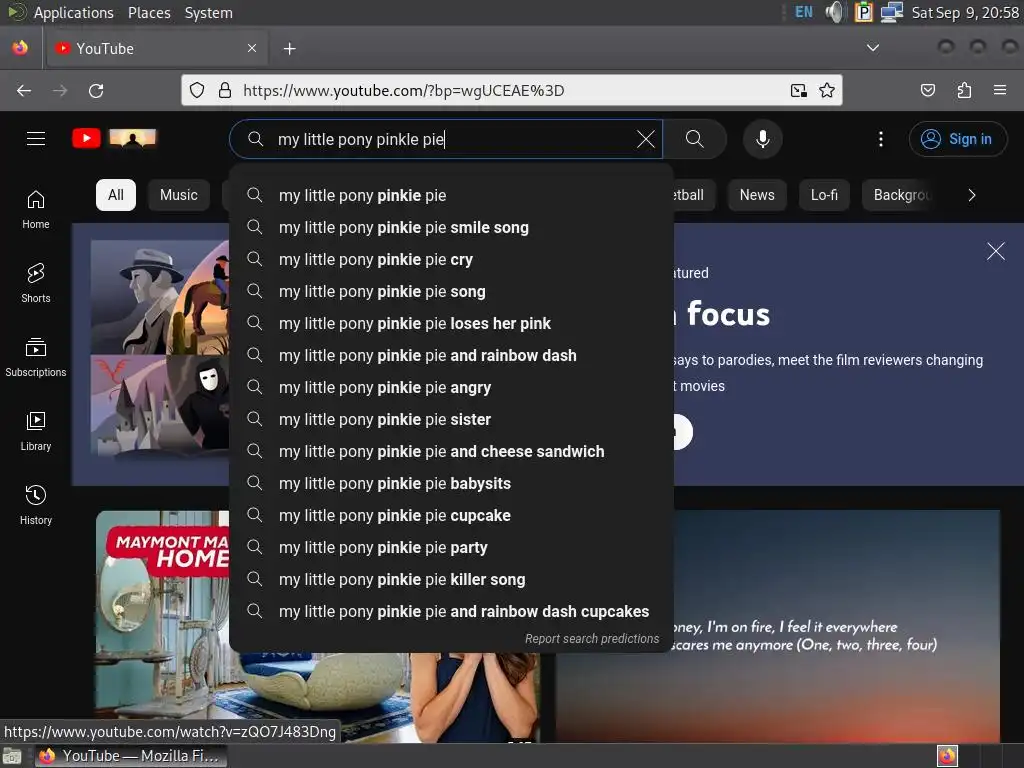The height and width of the screenshot is (768, 1024).
Task: Choose suggestion ending in exactly 'and rainbow dash'
Action: coord(451,355)
